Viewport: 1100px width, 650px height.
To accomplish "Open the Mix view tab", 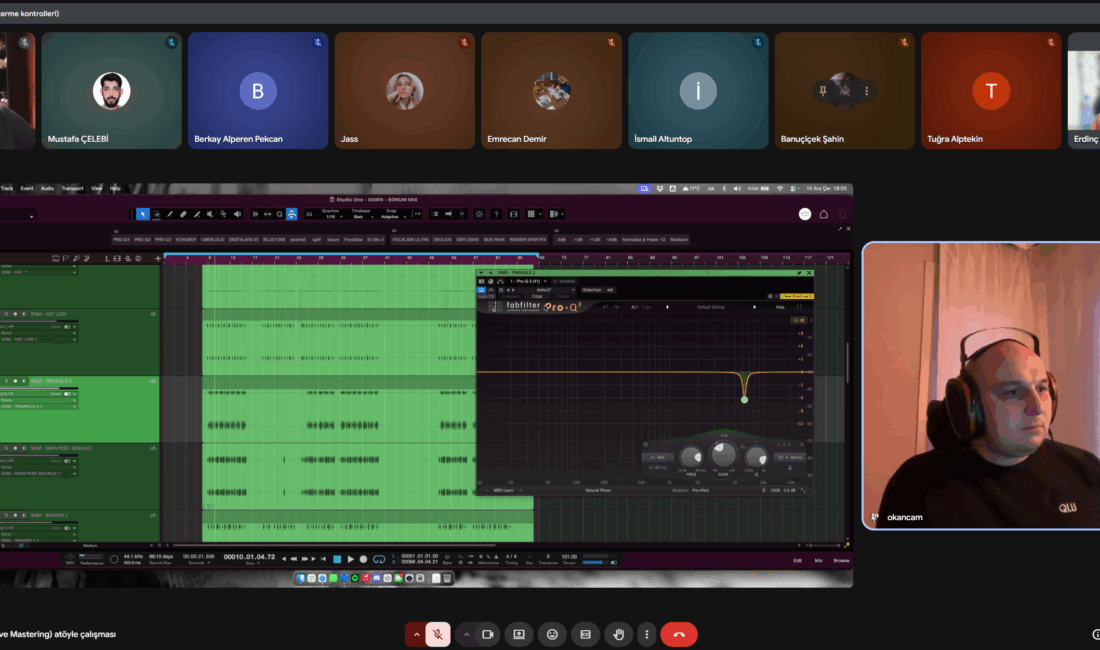I will (x=818, y=560).
